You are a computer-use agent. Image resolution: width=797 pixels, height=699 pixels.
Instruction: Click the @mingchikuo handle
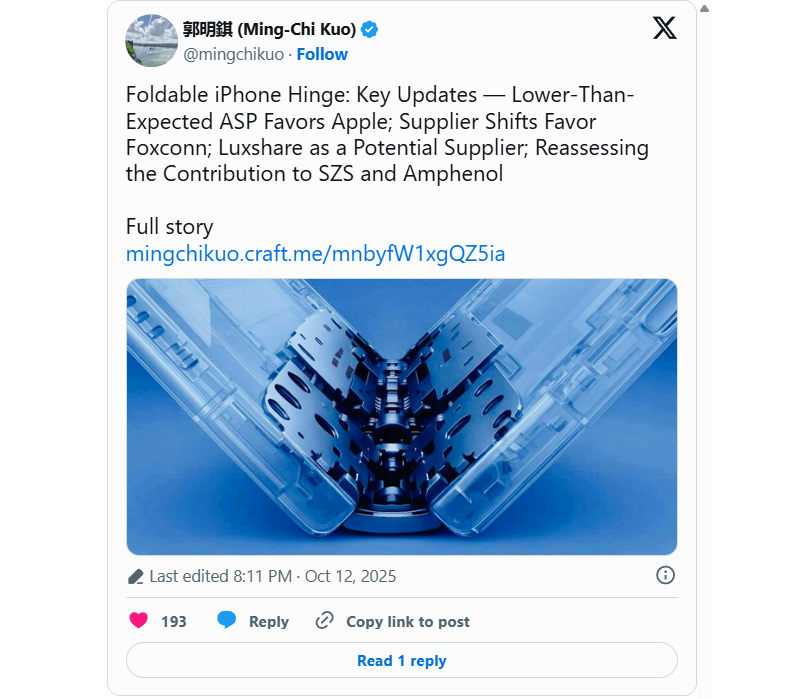point(233,54)
